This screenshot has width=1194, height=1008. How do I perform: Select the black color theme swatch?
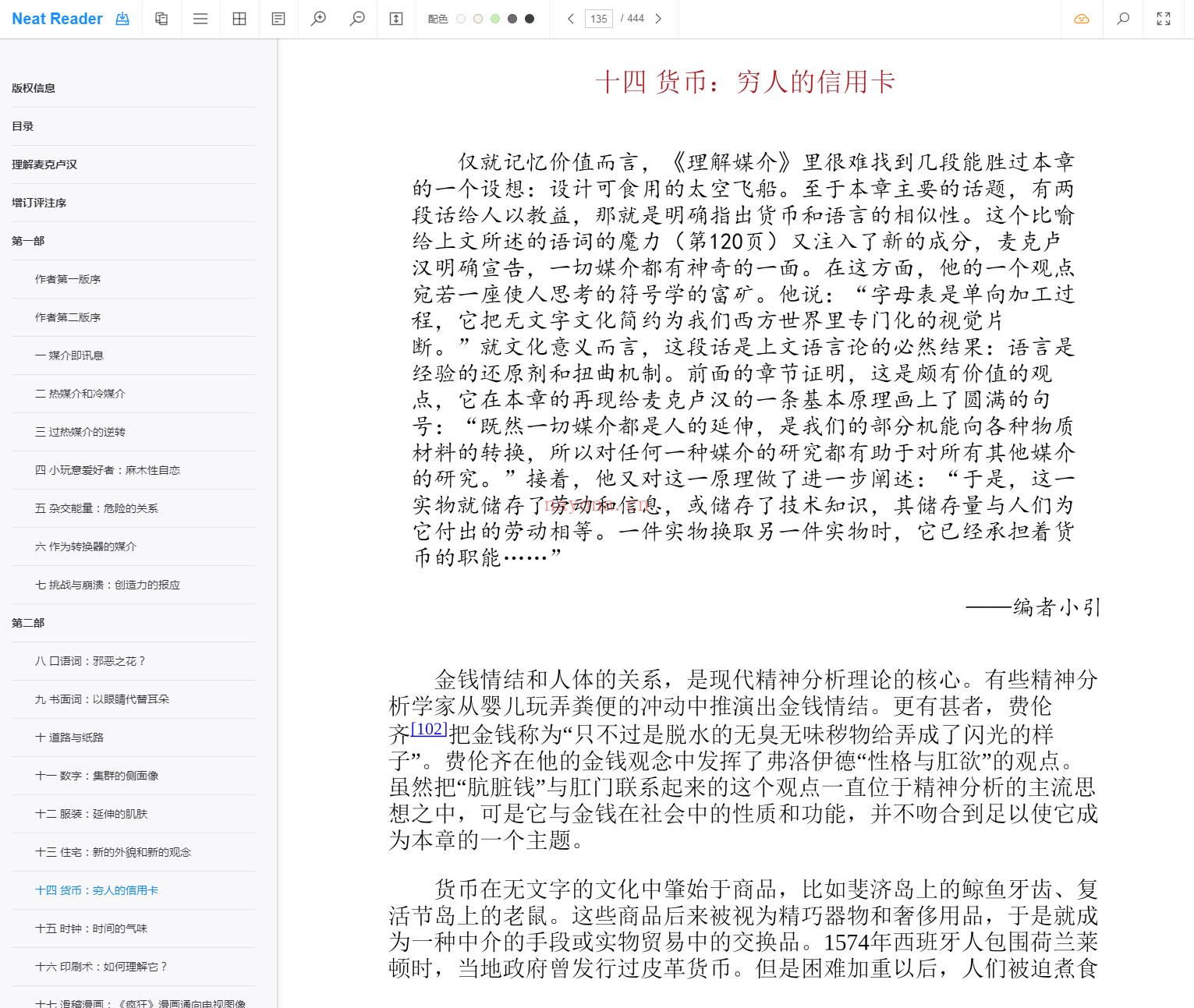click(530, 19)
